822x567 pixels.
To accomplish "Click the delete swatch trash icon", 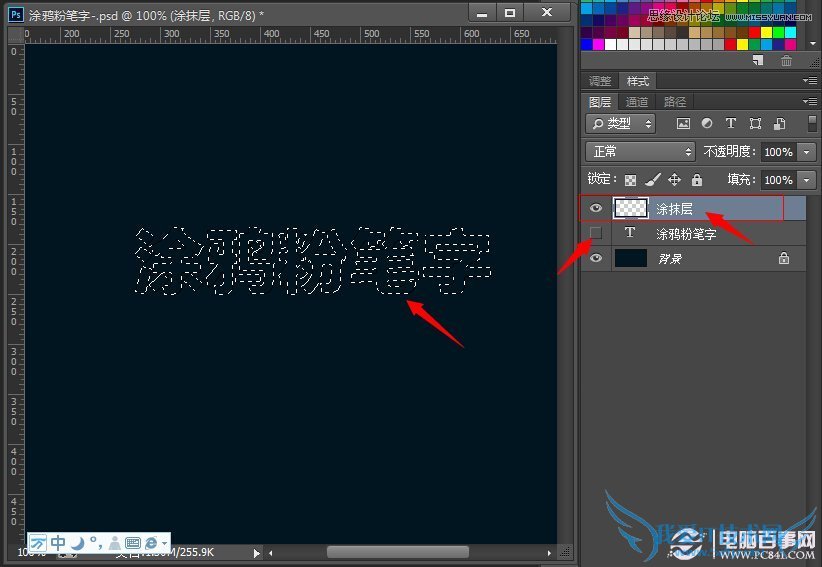I will point(786,61).
